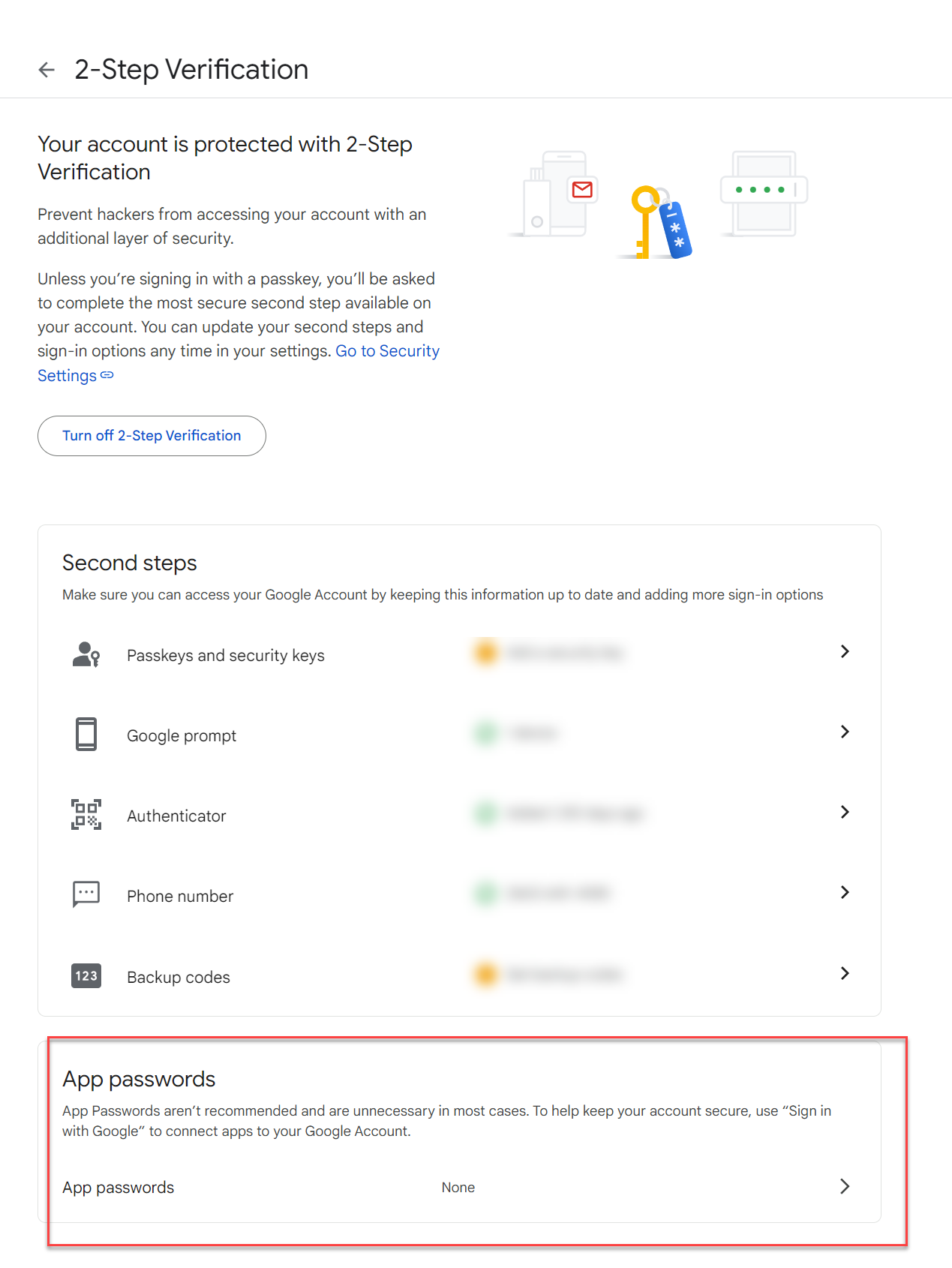
Task: Click the back arrow icon
Action: point(47,70)
